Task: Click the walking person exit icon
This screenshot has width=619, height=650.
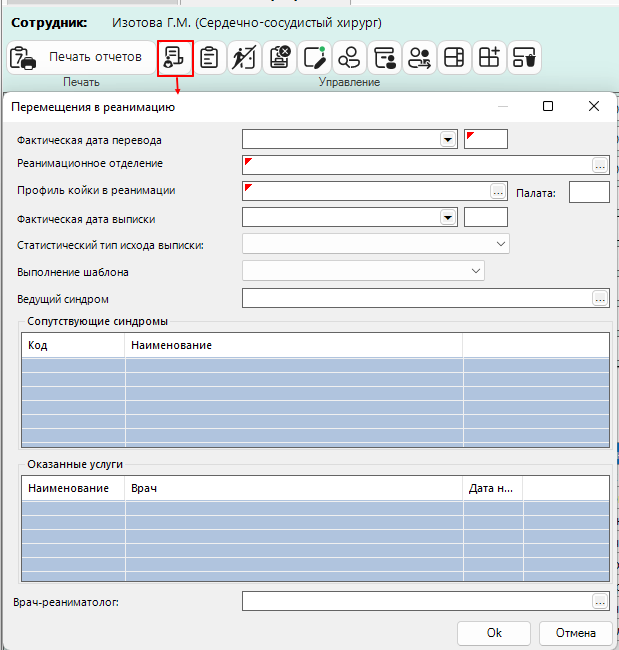Action: coord(244,58)
